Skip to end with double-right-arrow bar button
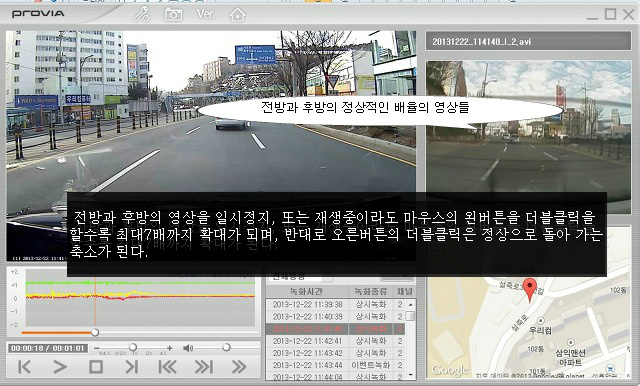Viewport: 640px width, 386px height. tap(203, 367)
